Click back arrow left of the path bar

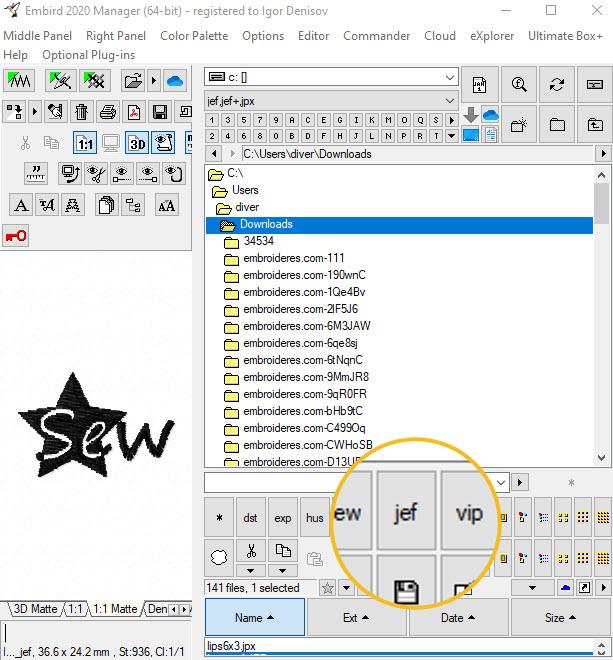click(214, 154)
